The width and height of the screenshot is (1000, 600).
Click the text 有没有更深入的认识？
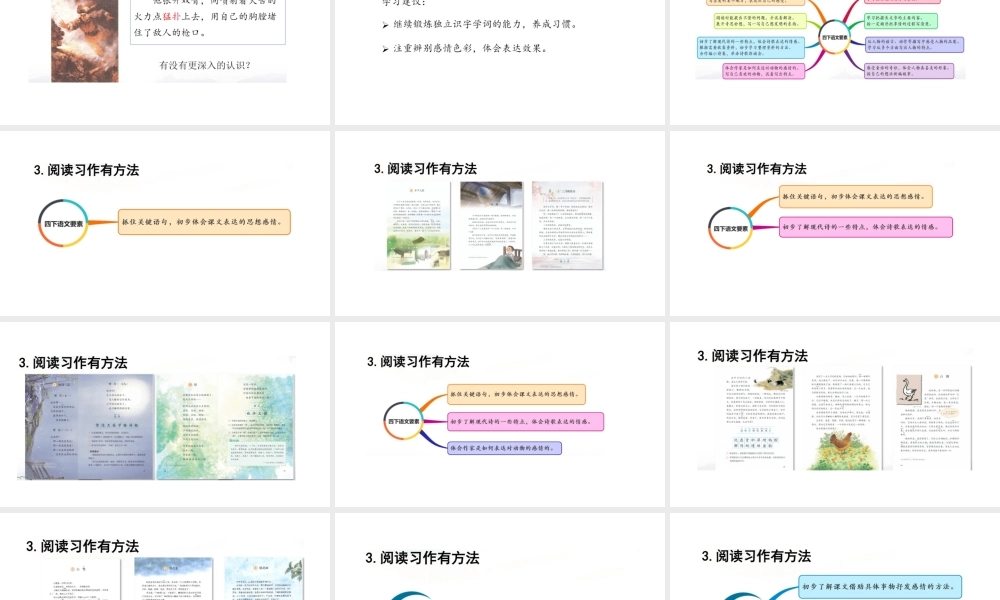tap(205, 65)
